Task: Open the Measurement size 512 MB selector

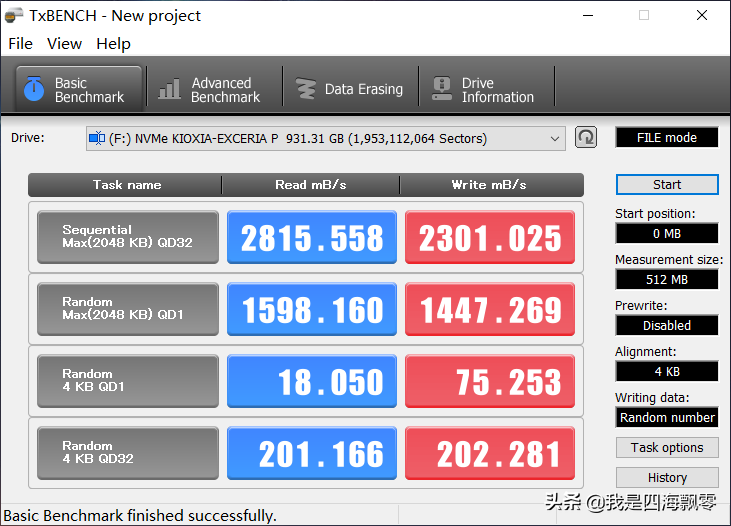Action: point(667,279)
